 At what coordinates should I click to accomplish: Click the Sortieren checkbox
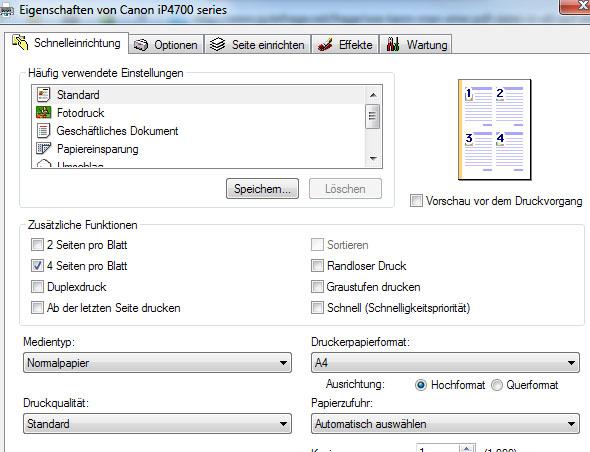(x=317, y=245)
